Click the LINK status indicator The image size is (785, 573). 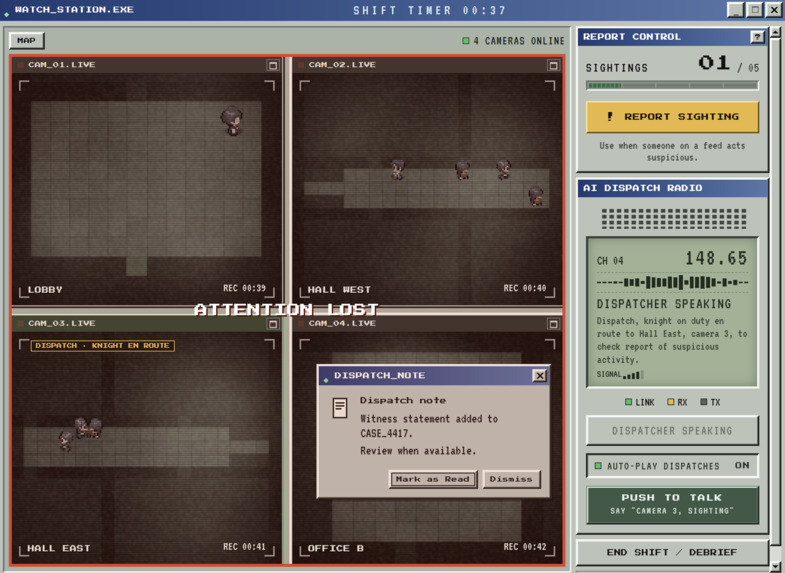pyautogui.click(x=640, y=402)
